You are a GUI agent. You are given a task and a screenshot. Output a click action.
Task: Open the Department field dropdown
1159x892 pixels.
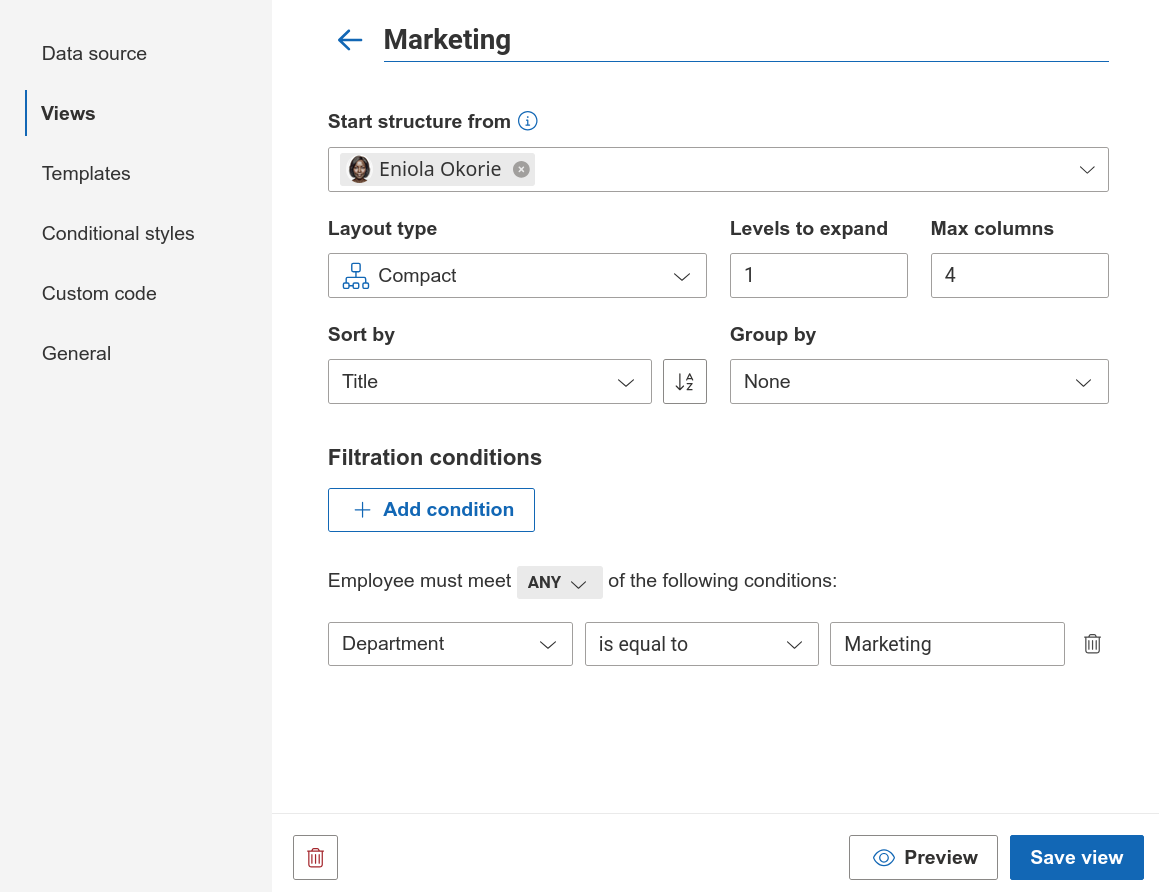(450, 644)
